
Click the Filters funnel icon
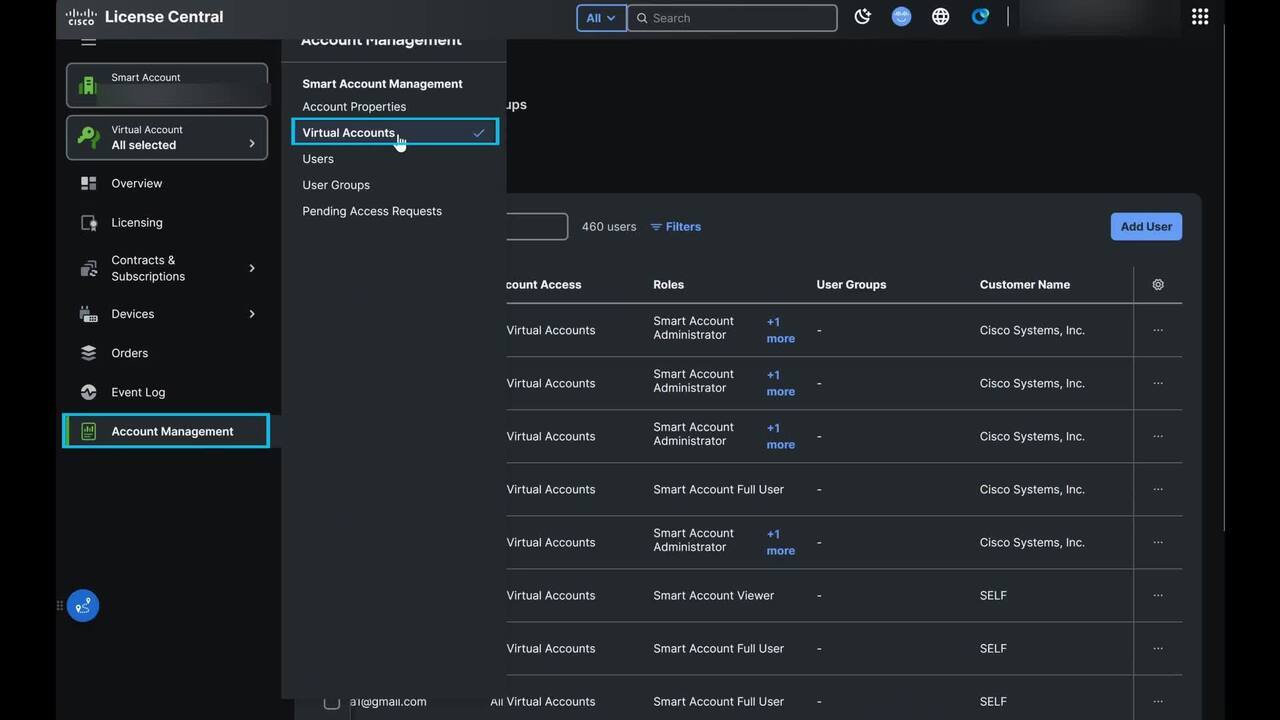[656, 227]
